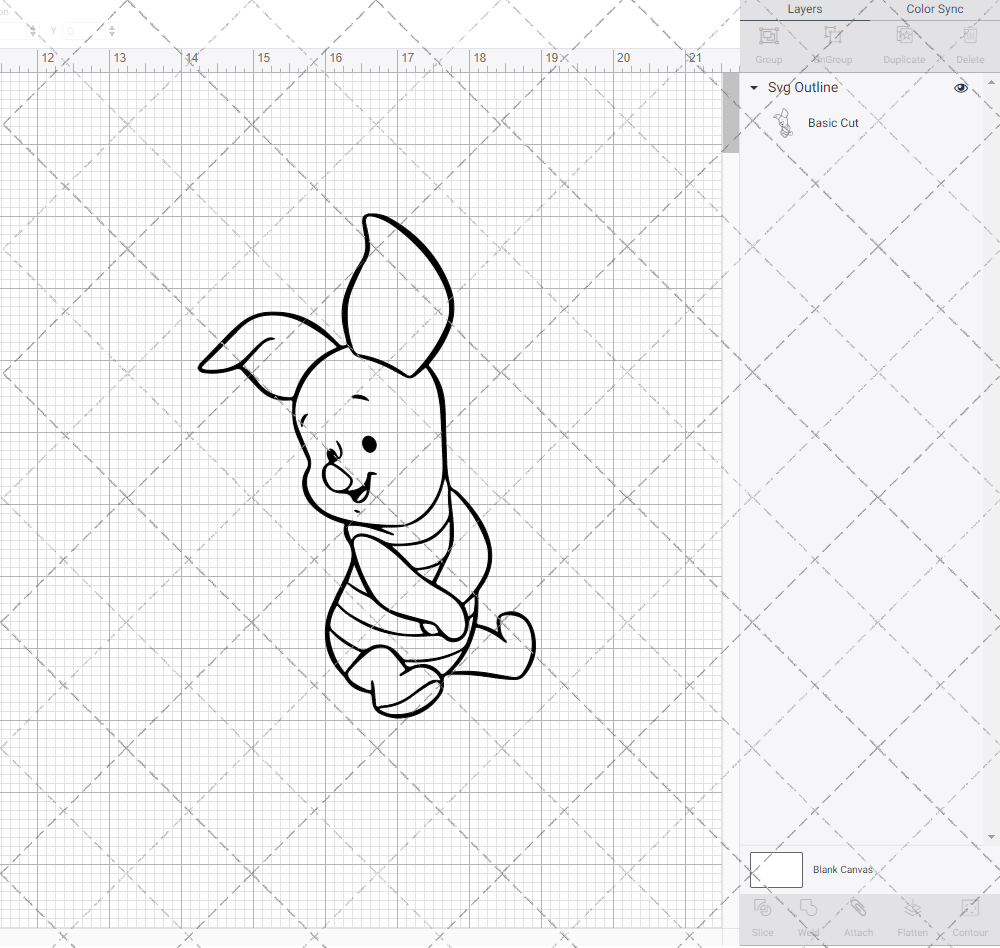This screenshot has height=948, width=1000.
Task: Select the Basic Cut layer label
Action: [833, 123]
